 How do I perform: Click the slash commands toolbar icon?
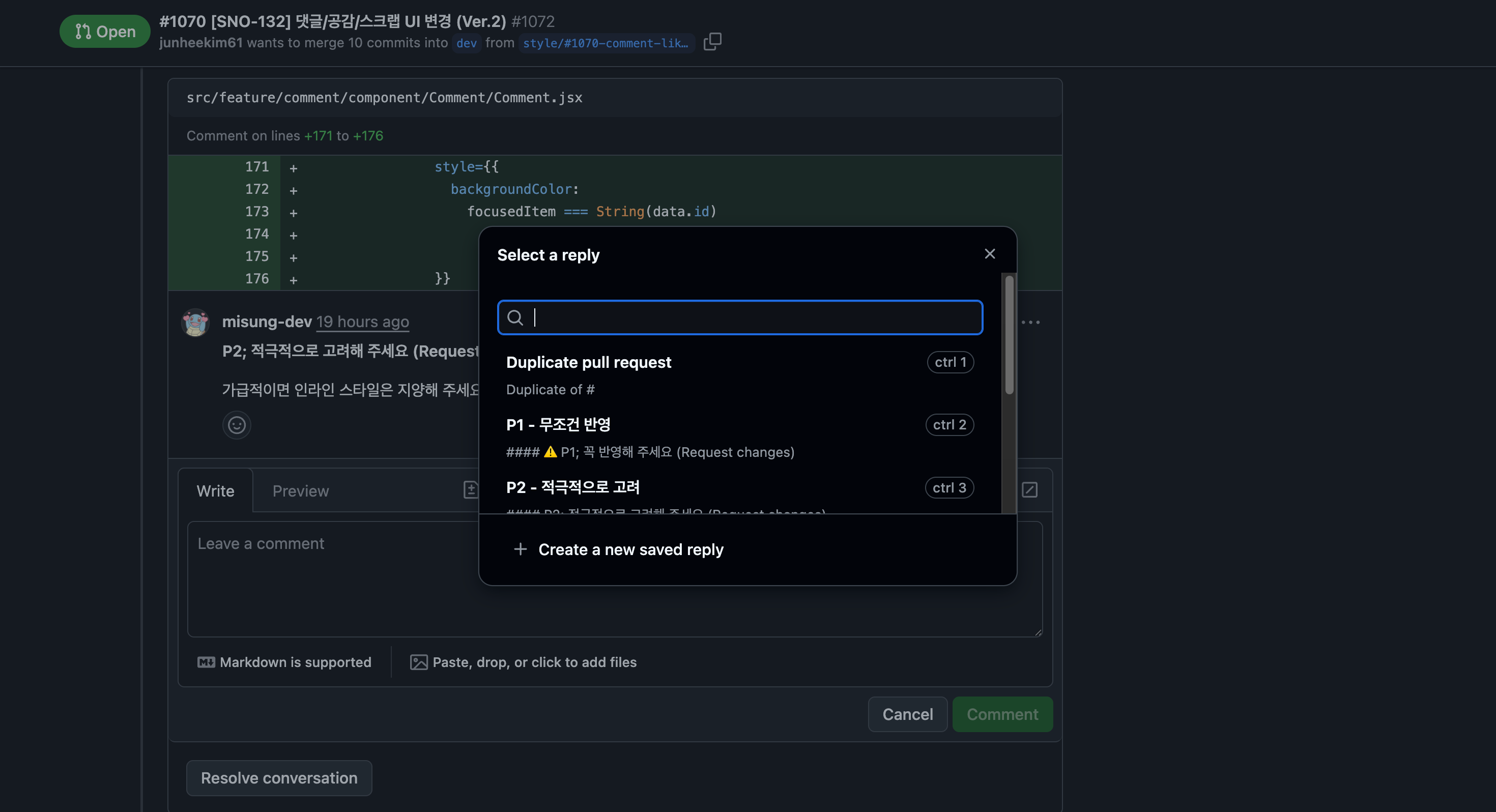tap(1029, 489)
